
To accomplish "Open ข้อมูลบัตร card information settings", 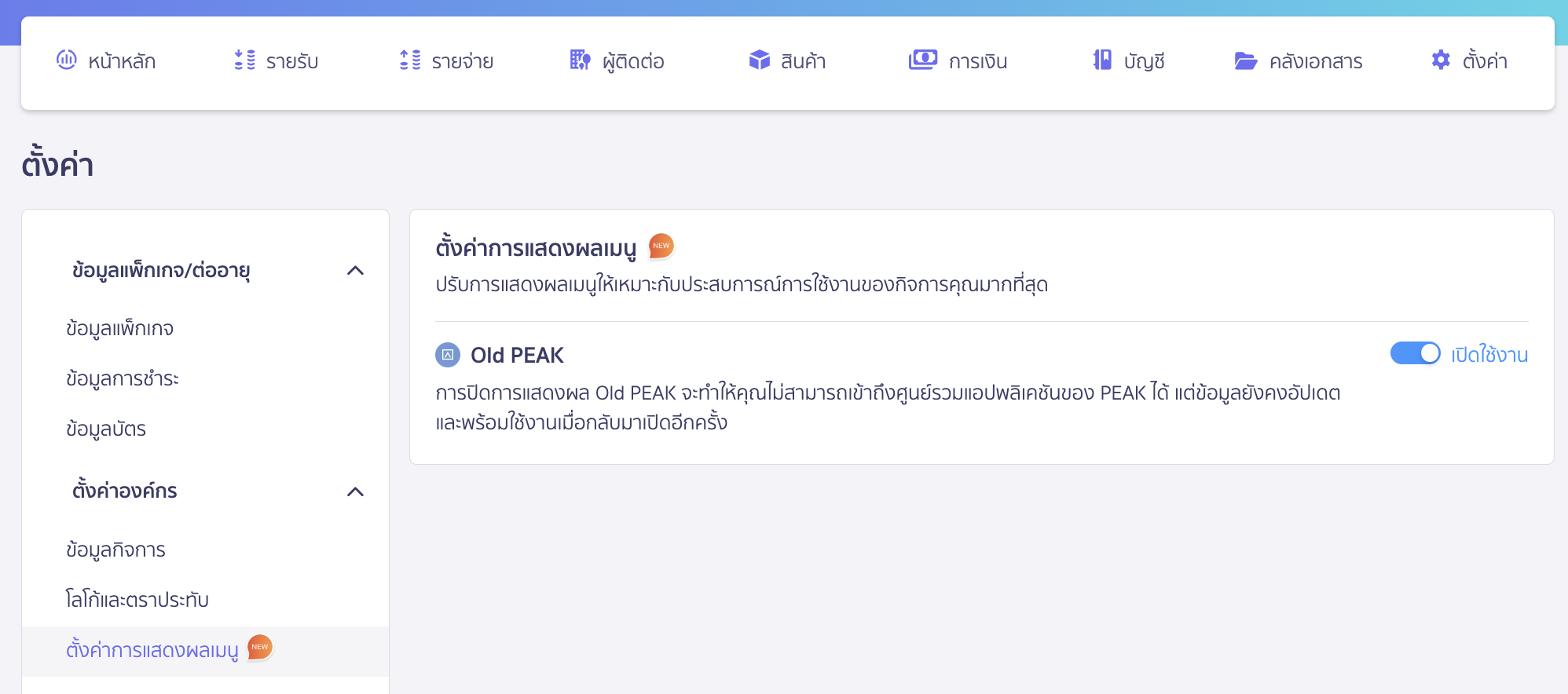I will (107, 429).
